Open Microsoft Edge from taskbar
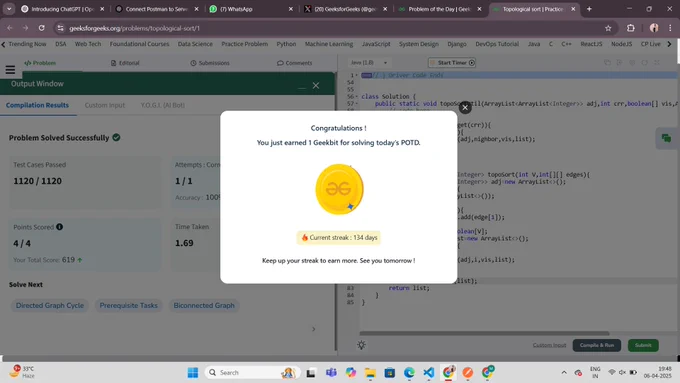680x383 pixels. (409, 373)
